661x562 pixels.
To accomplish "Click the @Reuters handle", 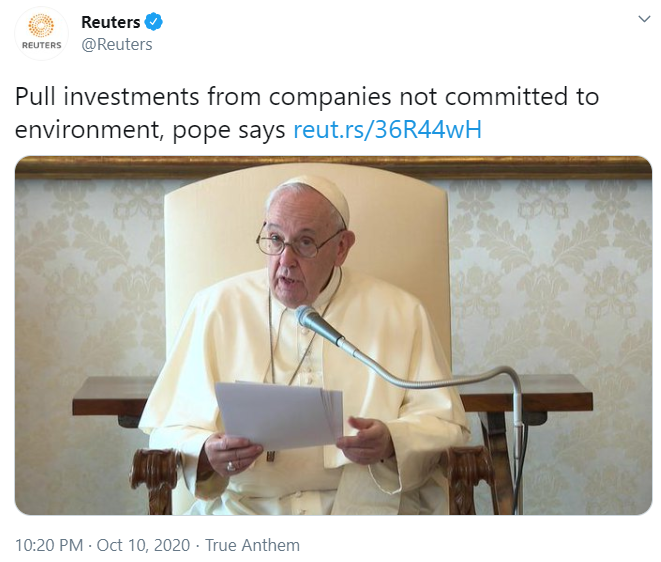I will click(x=115, y=44).
